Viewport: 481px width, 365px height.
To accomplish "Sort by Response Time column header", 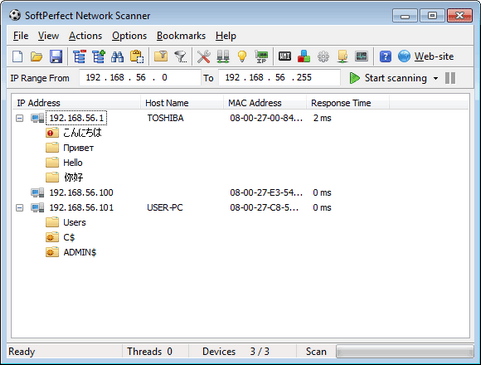I will point(348,103).
